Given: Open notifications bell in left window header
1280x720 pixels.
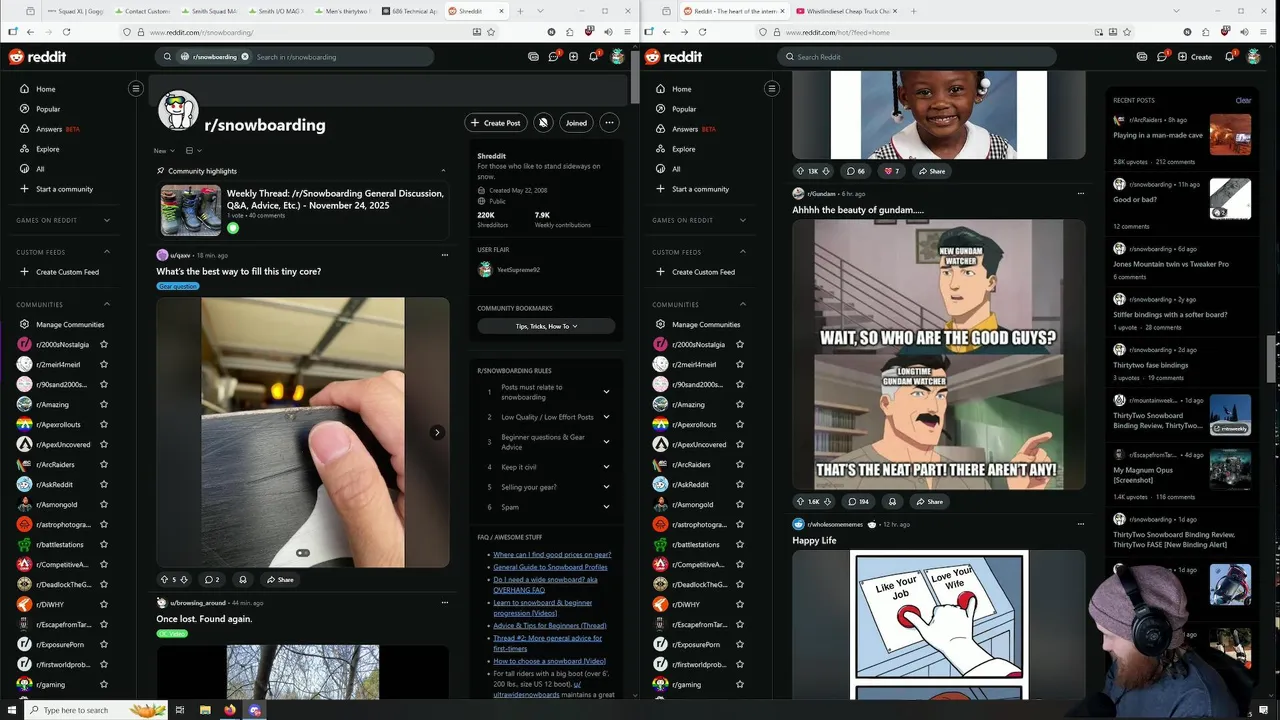Looking at the screenshot, I should pyautogui.click(x=593, y=57).
